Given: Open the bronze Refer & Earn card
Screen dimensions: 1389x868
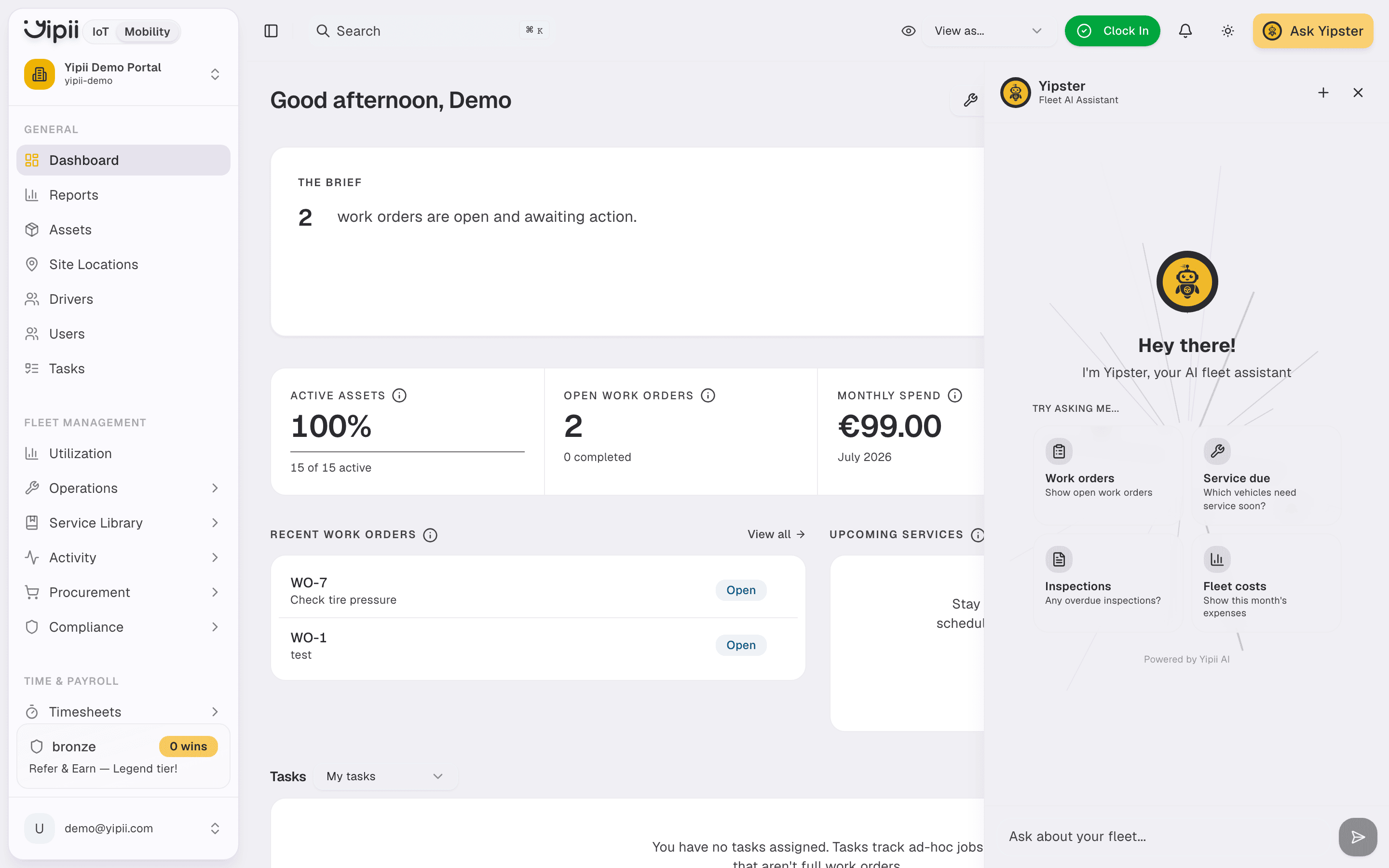Looking at the screenshot, I should pos(123,756).
